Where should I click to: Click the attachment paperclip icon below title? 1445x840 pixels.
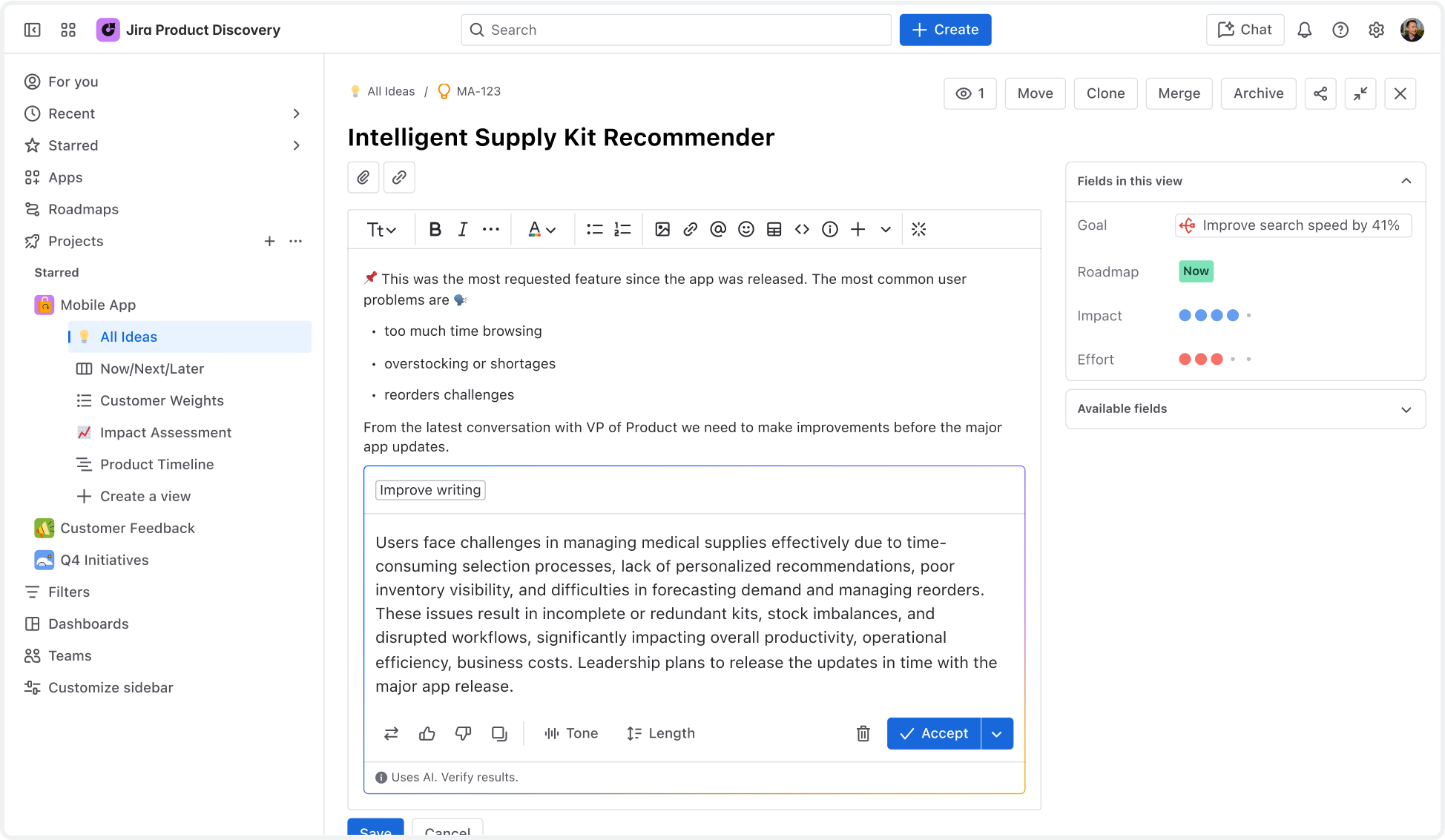pos(363,177)
